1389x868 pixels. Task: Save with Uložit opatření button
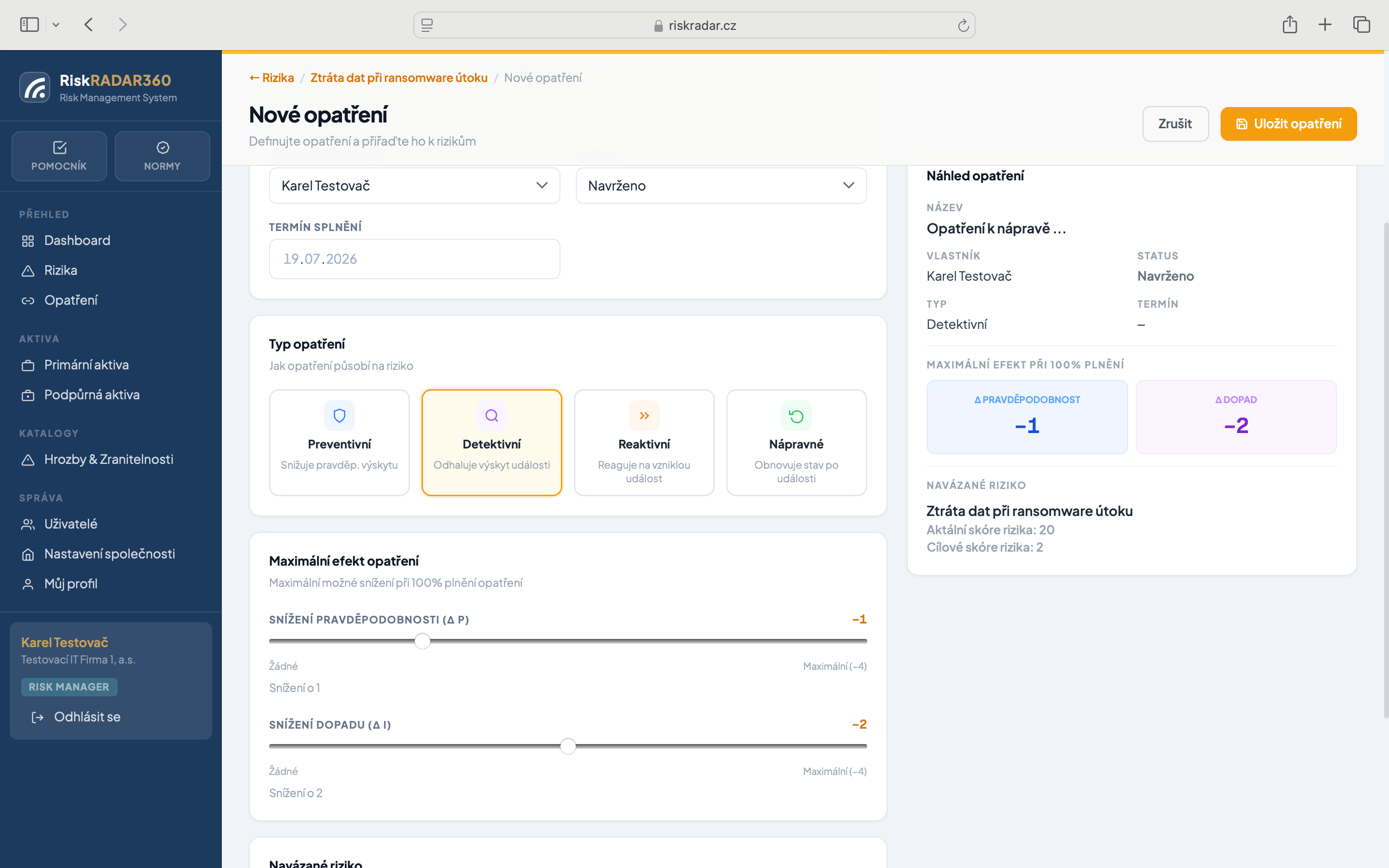[x=1288, y=123]
